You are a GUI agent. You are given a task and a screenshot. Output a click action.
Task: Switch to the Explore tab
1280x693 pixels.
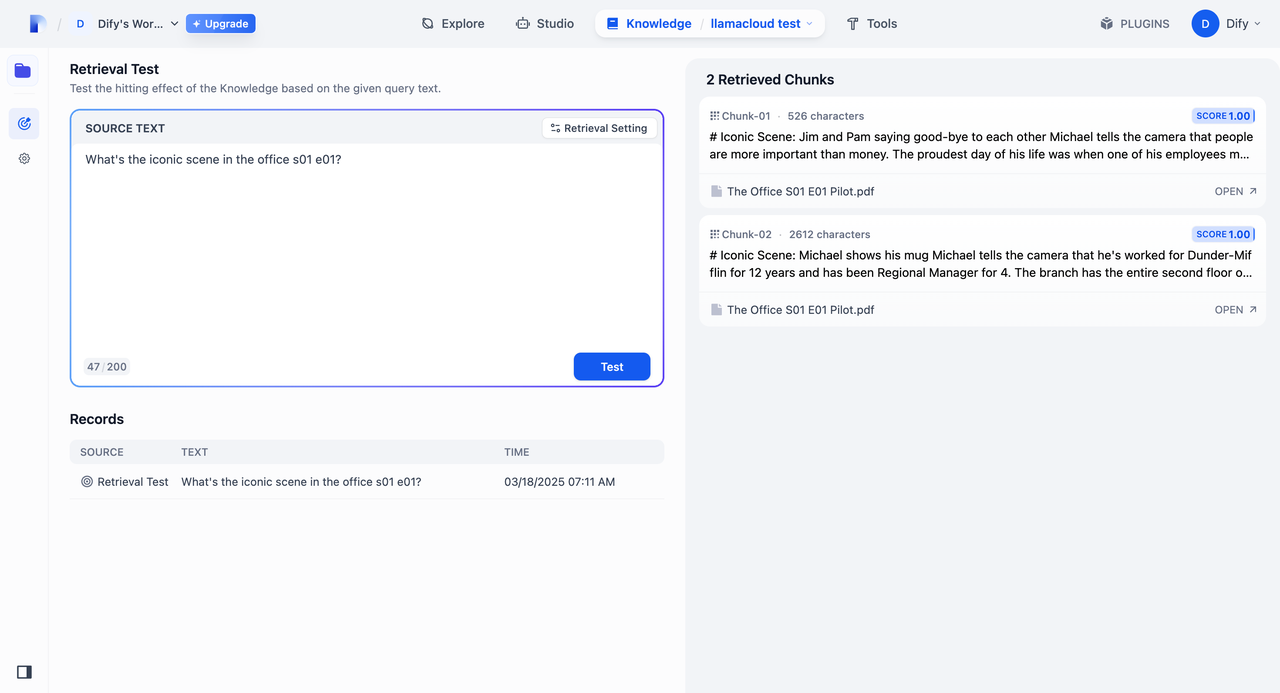pyautogui.click(x=453, y=24)
